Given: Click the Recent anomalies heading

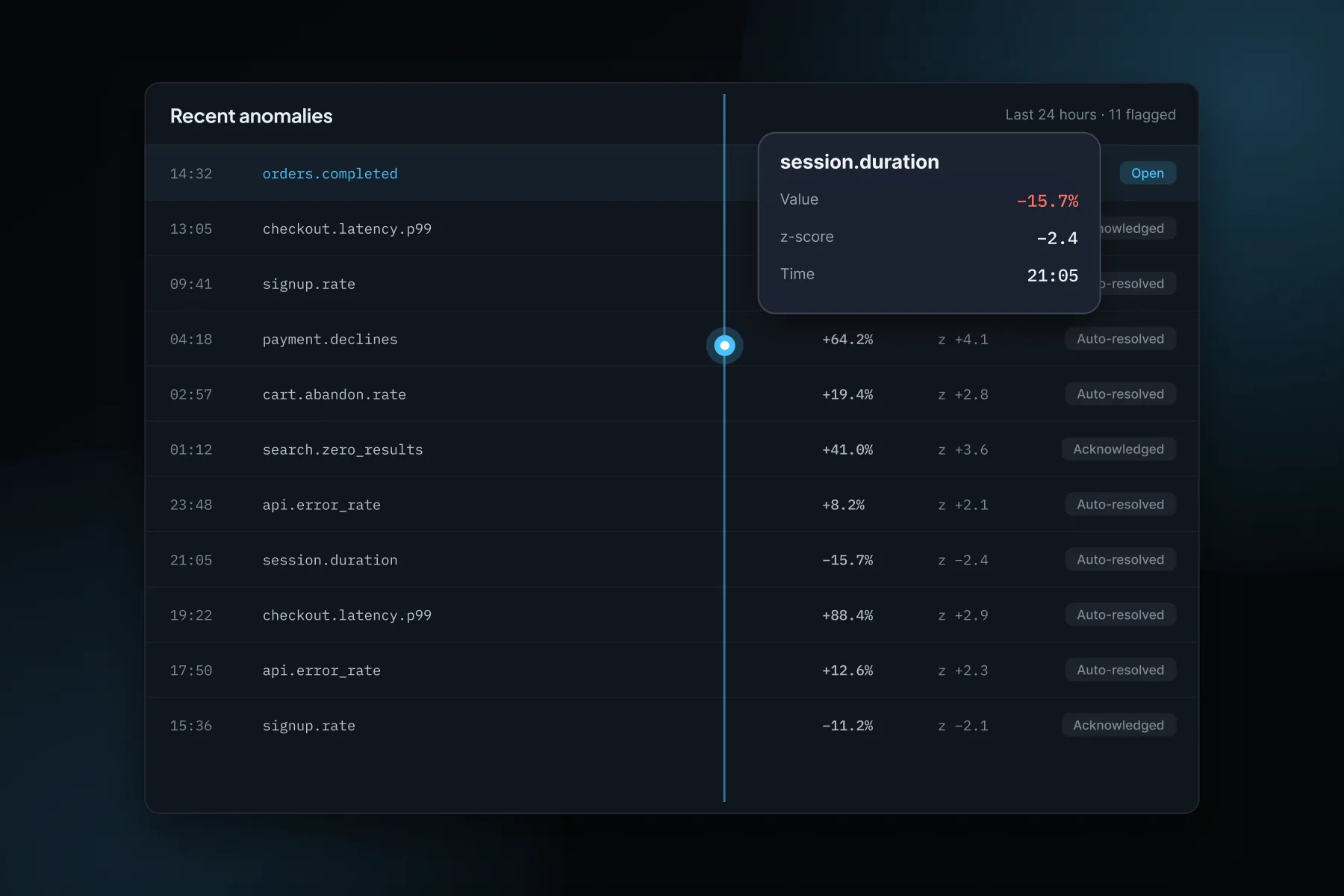Looking at the screenshot, I should [252, 116].
